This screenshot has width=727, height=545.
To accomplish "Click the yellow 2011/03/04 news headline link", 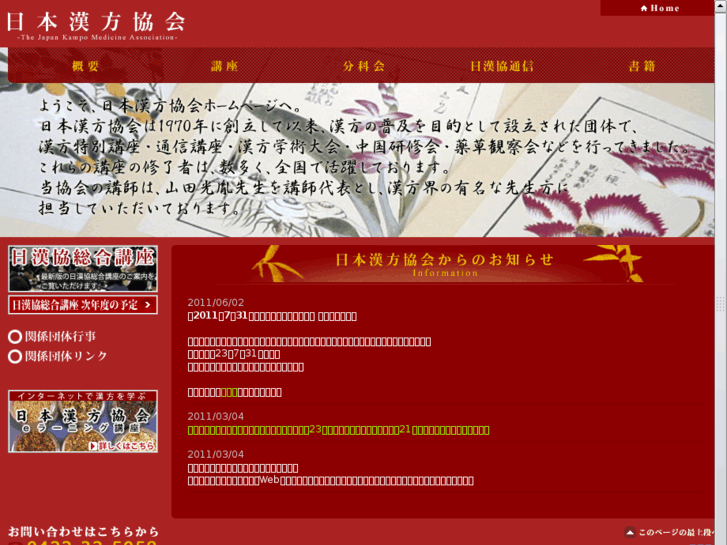I will coord(338,430).
